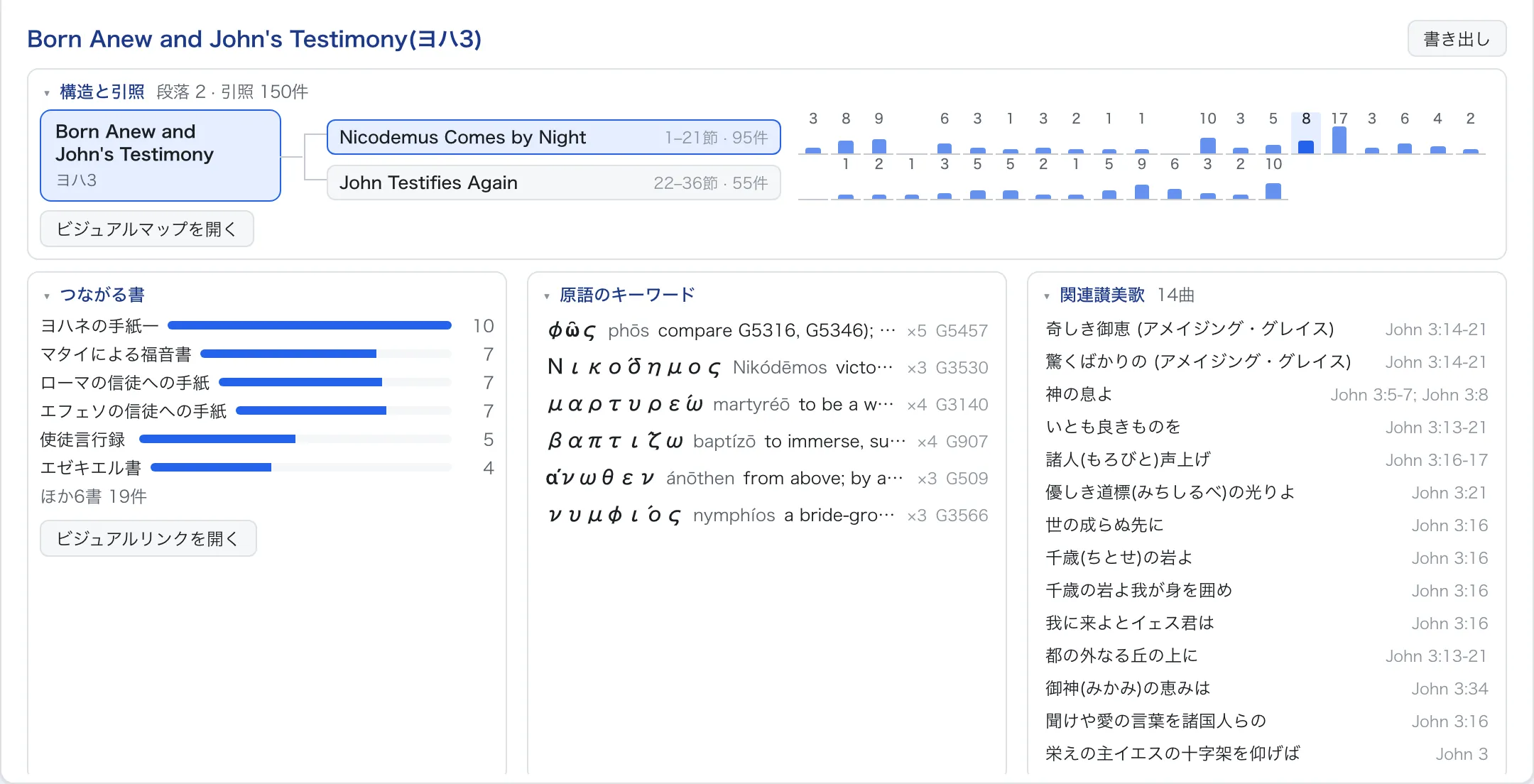Select John Testifies Again paragraph

[554, 183]
